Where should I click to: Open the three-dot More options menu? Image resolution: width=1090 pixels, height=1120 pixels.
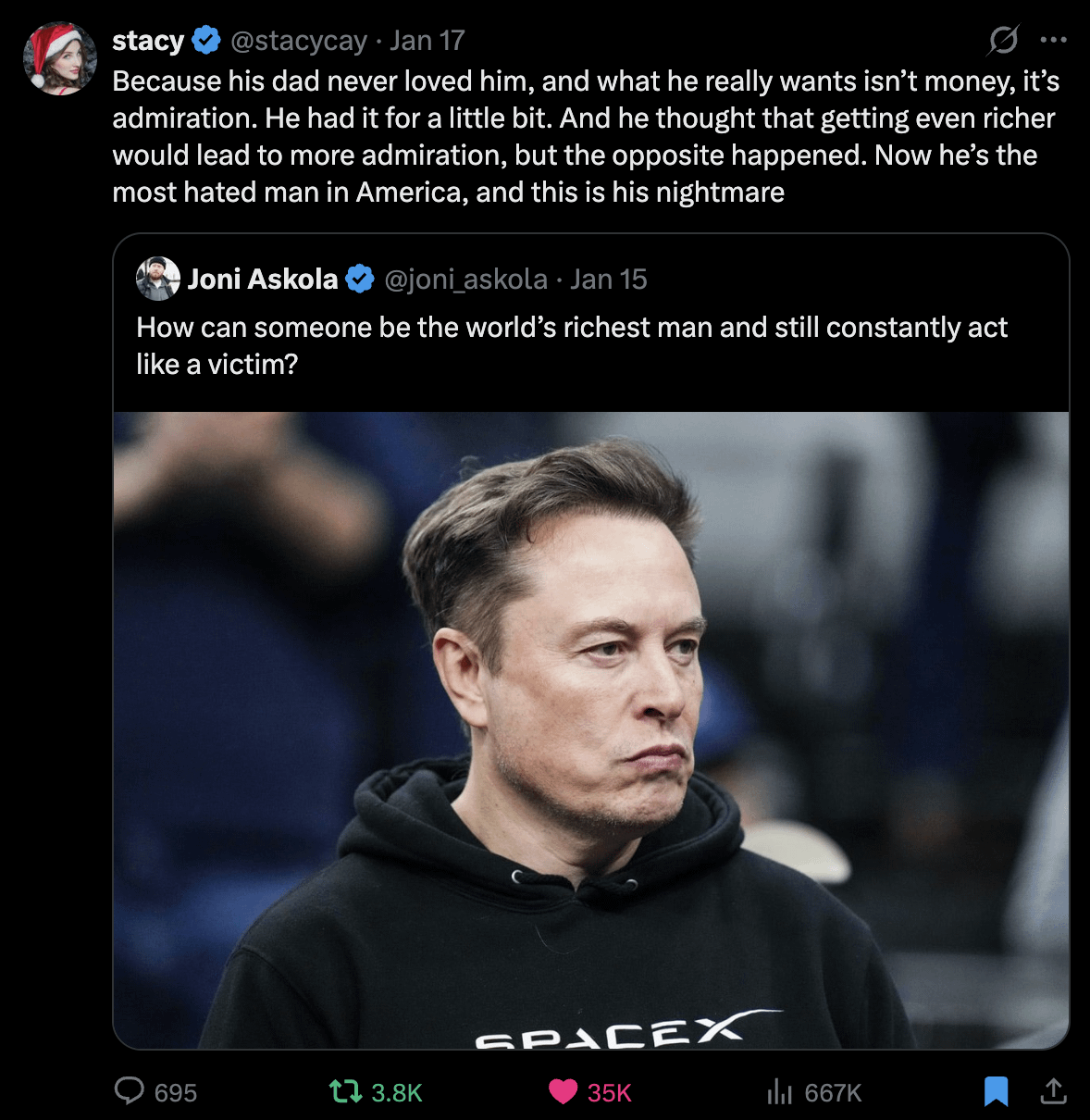click(1053, 40)
